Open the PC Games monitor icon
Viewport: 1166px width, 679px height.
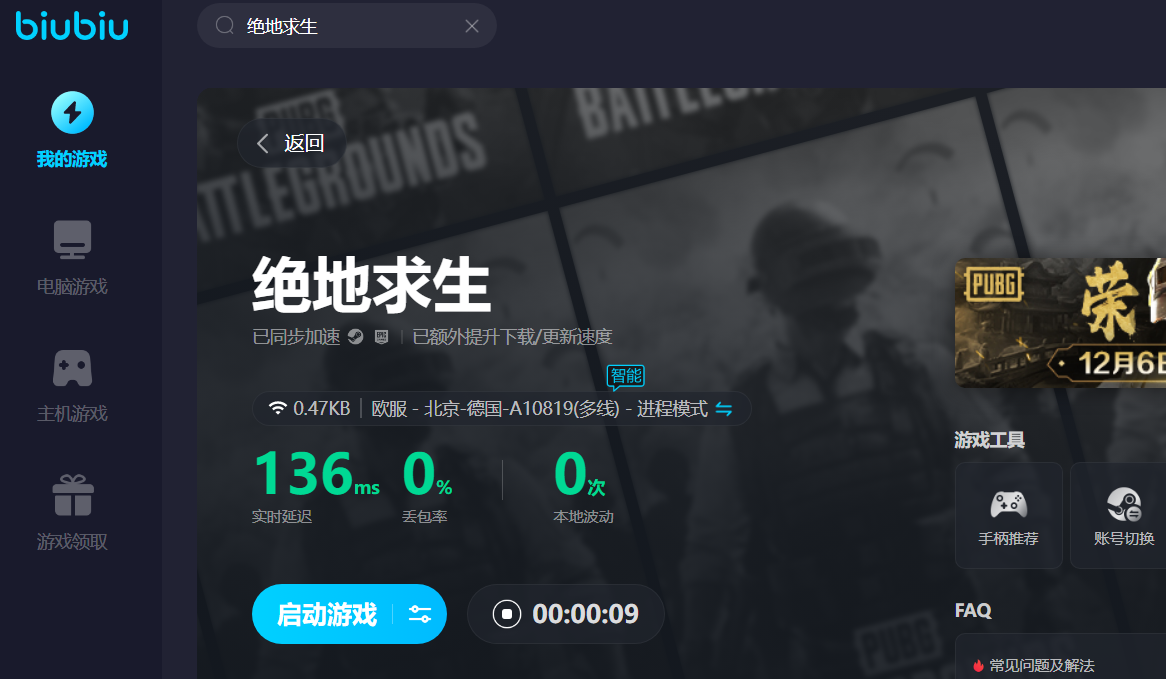[72, 240]
